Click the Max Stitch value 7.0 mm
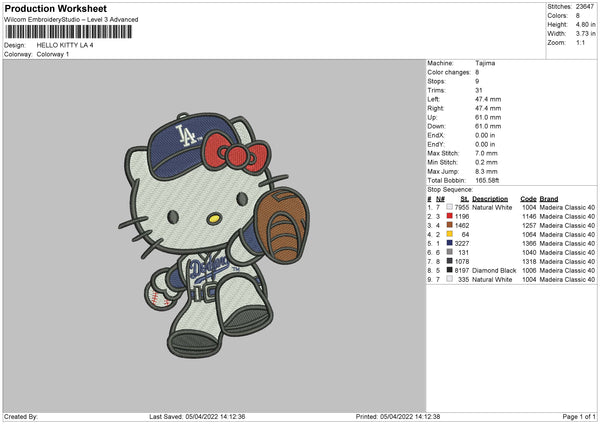Viewport: 600px width, 424px height. pos(486,153)
